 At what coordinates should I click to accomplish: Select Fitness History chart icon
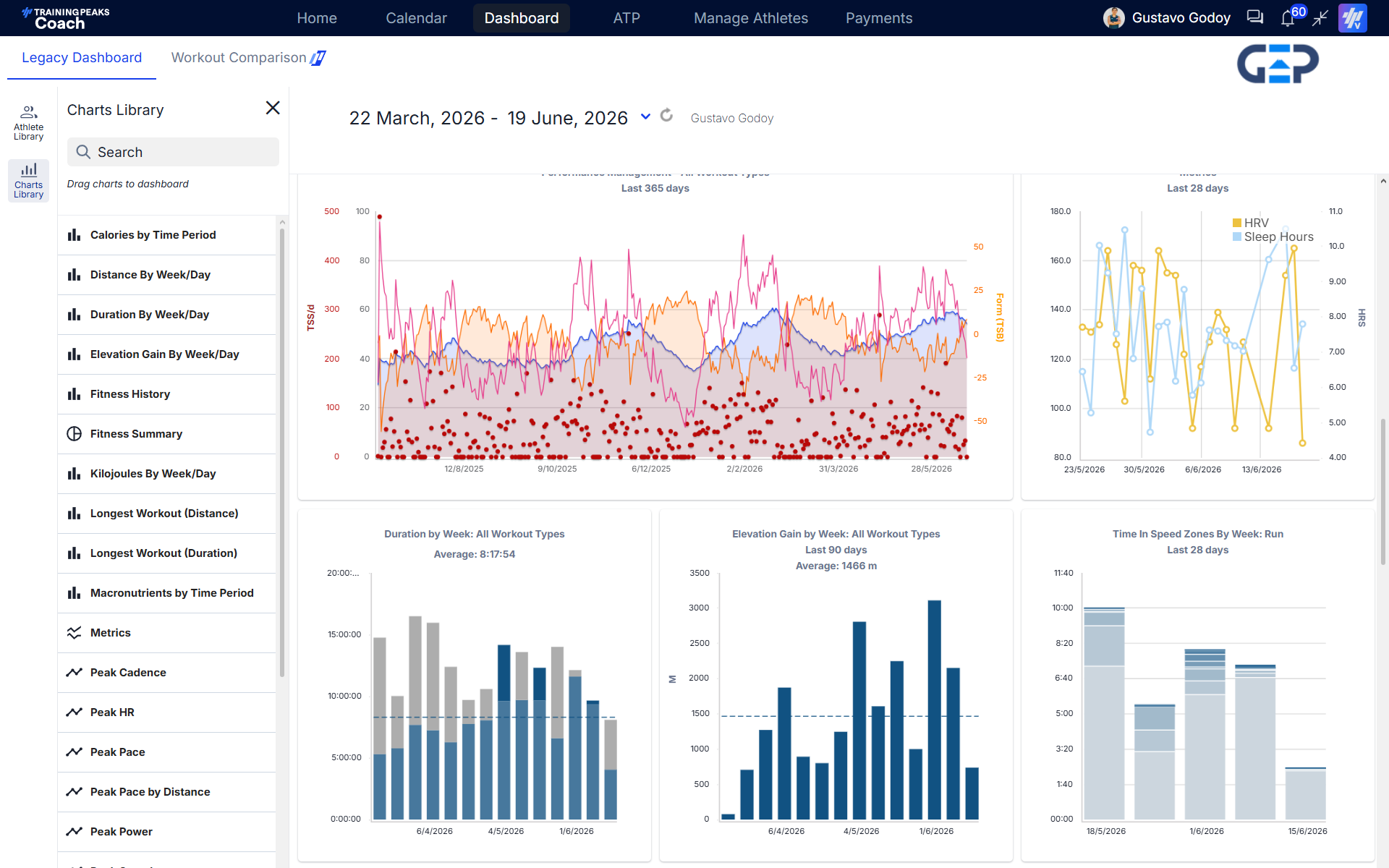[x=74, y=394]
